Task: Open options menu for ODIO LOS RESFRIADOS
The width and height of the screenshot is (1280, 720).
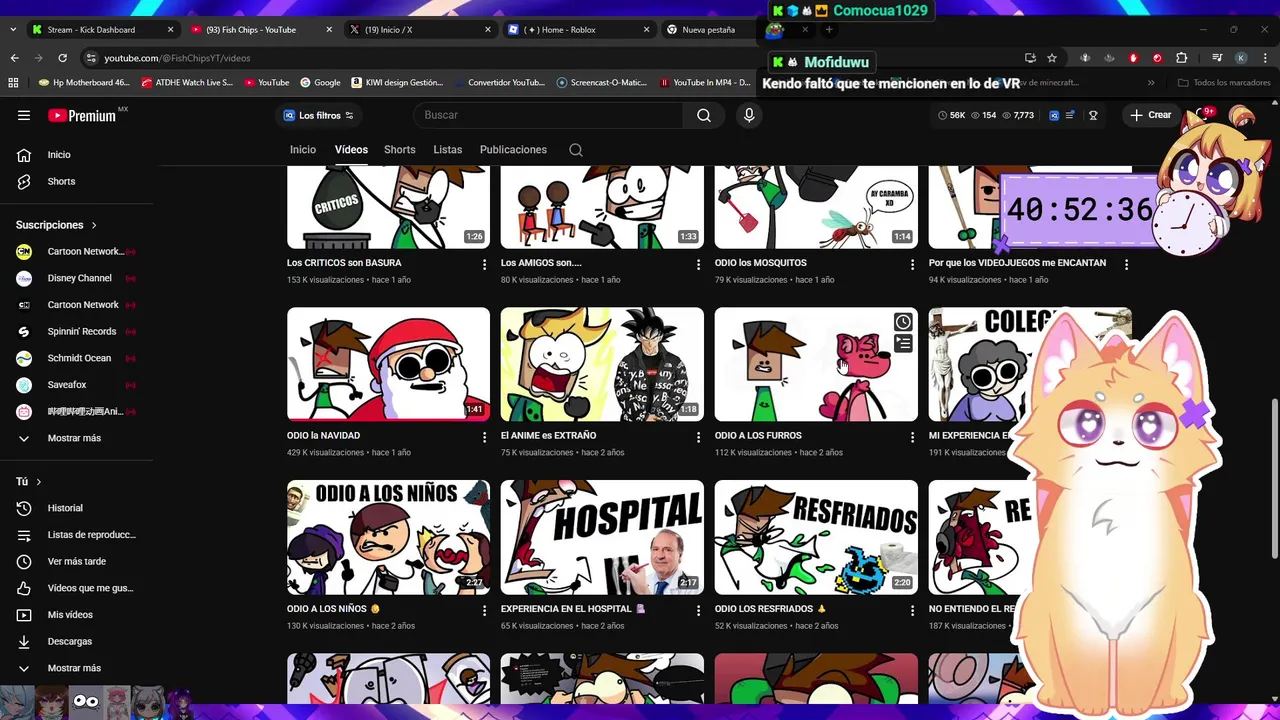Action: (912, 610)
